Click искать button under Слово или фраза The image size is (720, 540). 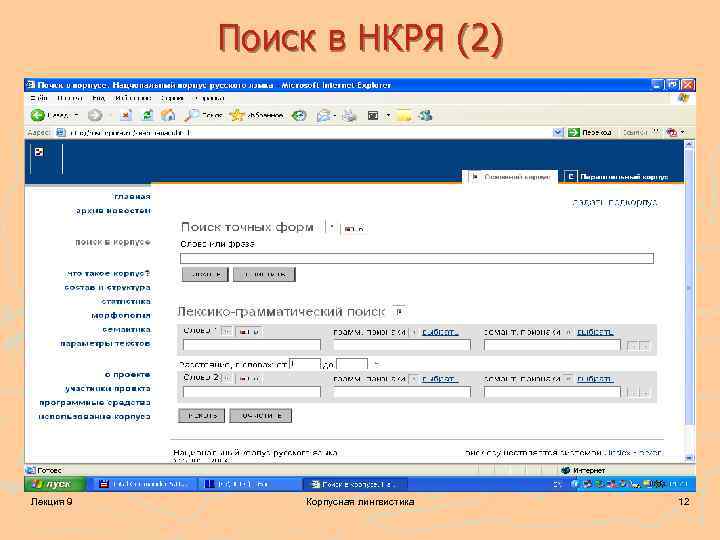point(205,275)
